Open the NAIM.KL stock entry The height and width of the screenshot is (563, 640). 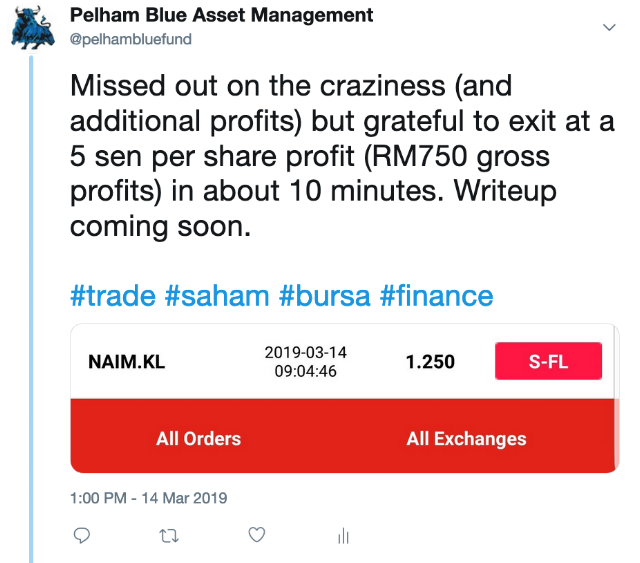pyautogui.click(x=127, y=362)
